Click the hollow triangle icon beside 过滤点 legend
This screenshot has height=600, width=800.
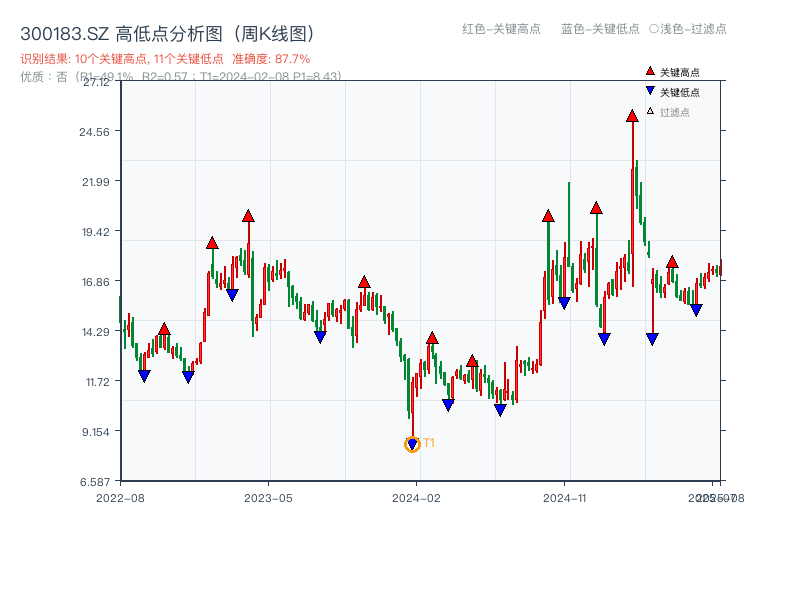pos(650,111)
